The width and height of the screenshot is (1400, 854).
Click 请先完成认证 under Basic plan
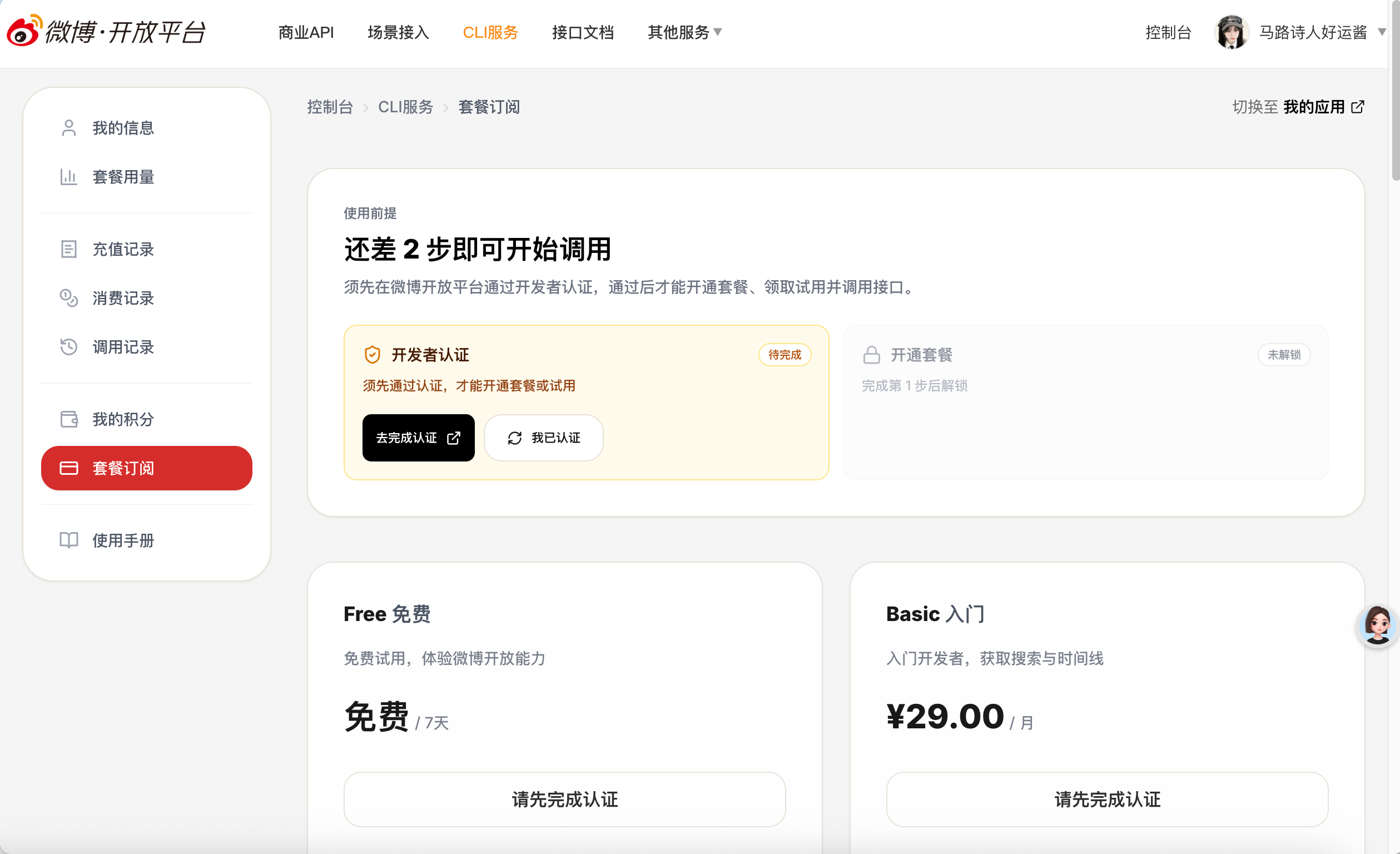[1108, 799]
